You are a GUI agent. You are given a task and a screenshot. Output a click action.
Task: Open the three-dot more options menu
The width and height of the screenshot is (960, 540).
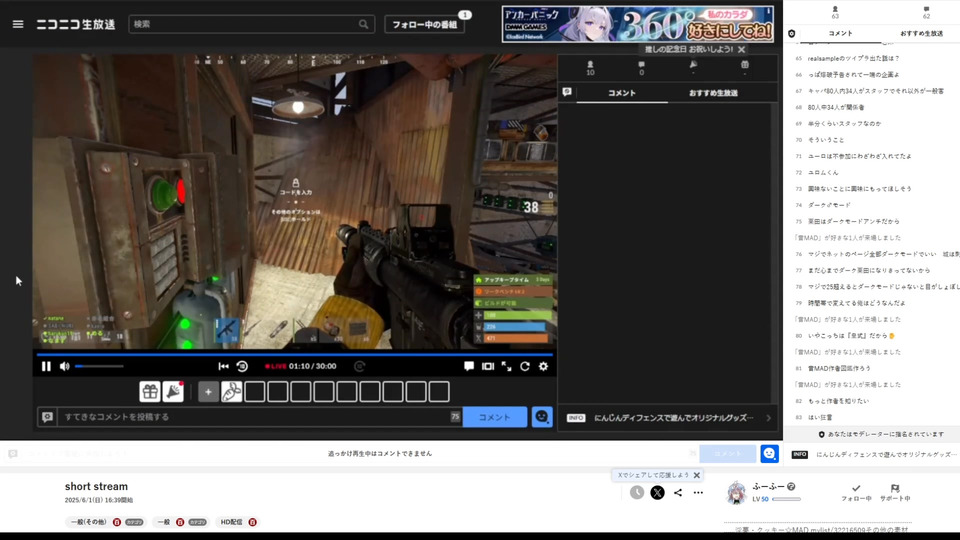point(698,492)
